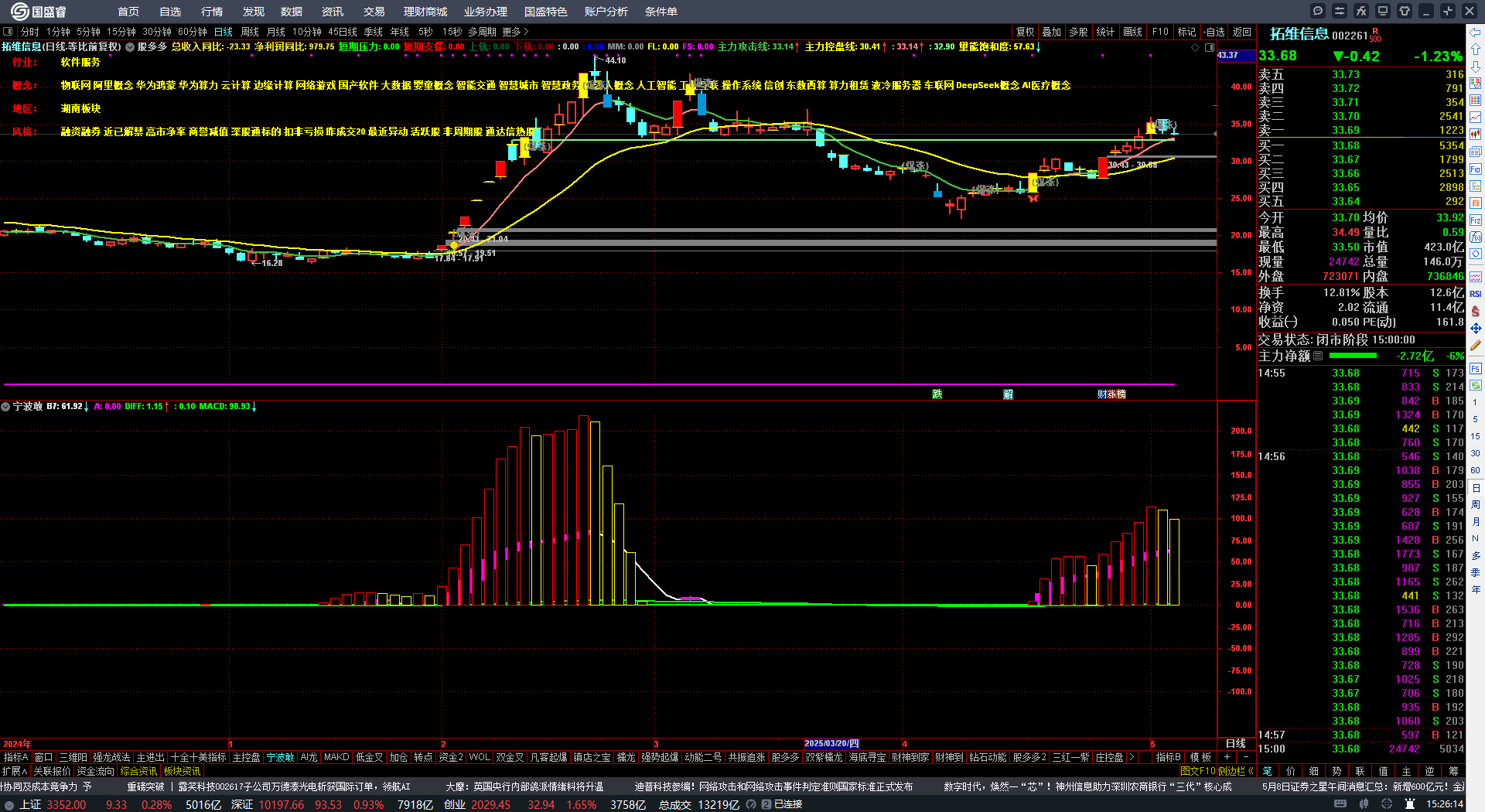Open the settings sliders icon in title bar
This screenshot has width=1485, height=812.
[x=1340, y=11]
